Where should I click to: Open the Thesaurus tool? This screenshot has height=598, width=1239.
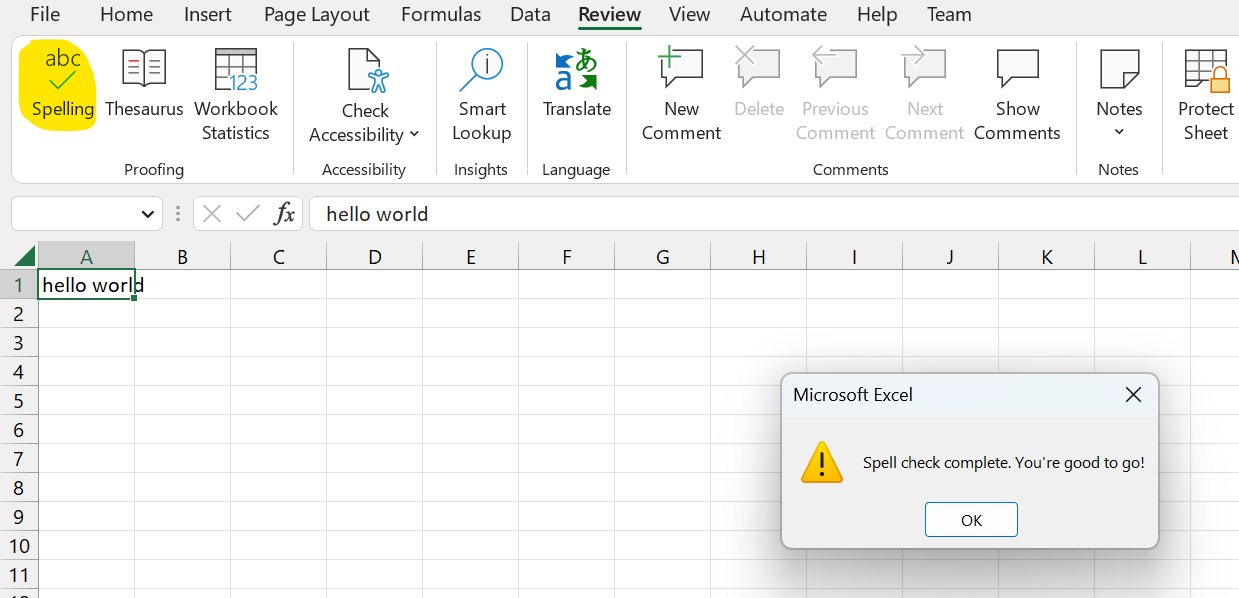(144, 85)
